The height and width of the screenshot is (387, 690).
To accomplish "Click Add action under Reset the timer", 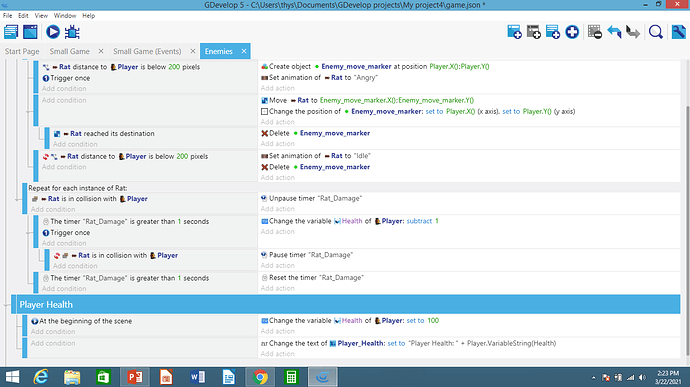I will (x=277, y=288).
